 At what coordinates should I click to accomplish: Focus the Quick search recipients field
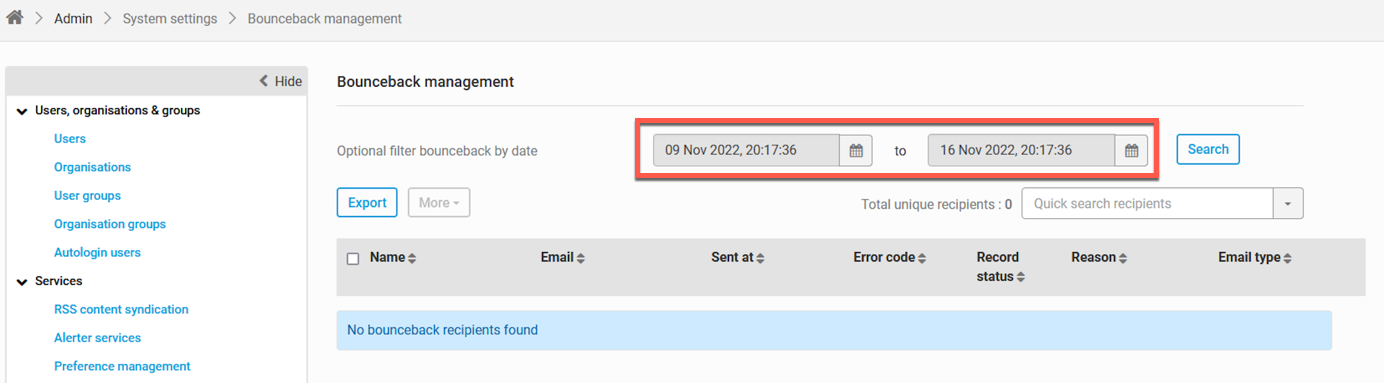(x=1147, y=204)
